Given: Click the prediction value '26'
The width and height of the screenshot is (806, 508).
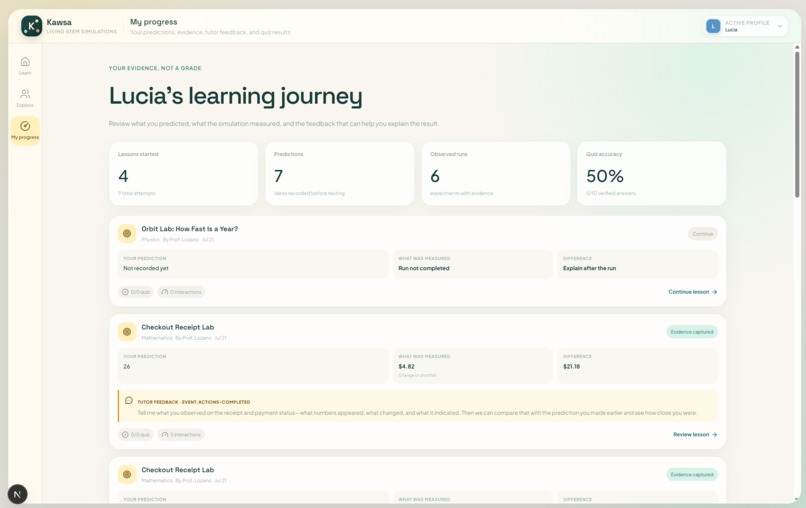Looking at the screenshot, I should 126,367.
